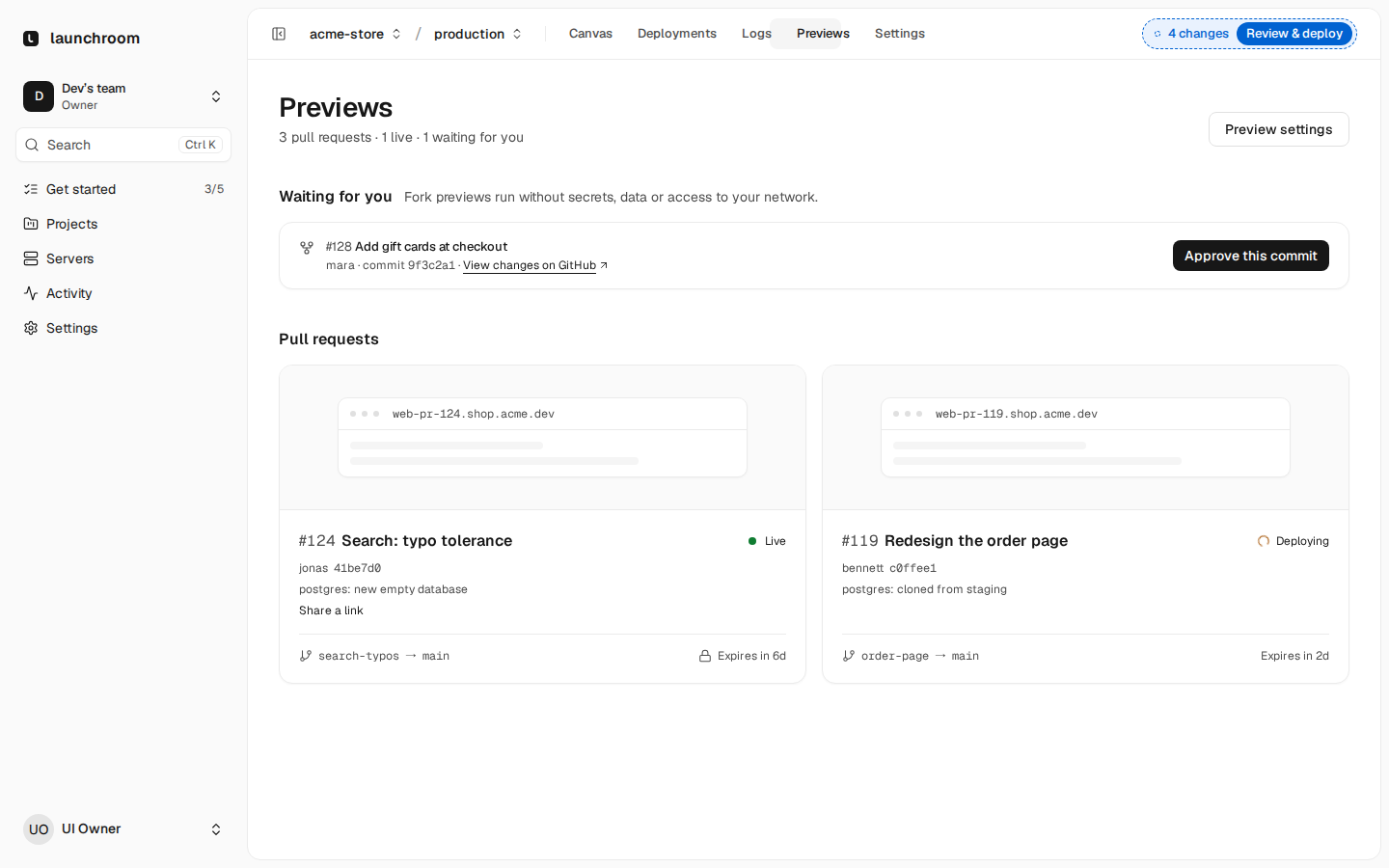This screenshot has width=1389, height=868.
Task: Click the Deploying spinner icon
Action: [1264, 541]
